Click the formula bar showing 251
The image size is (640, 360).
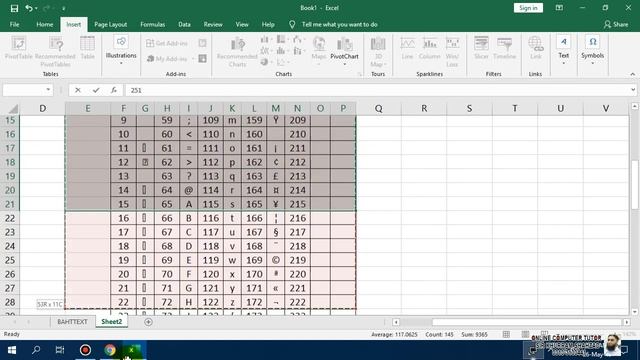click(x=378, y=90)
